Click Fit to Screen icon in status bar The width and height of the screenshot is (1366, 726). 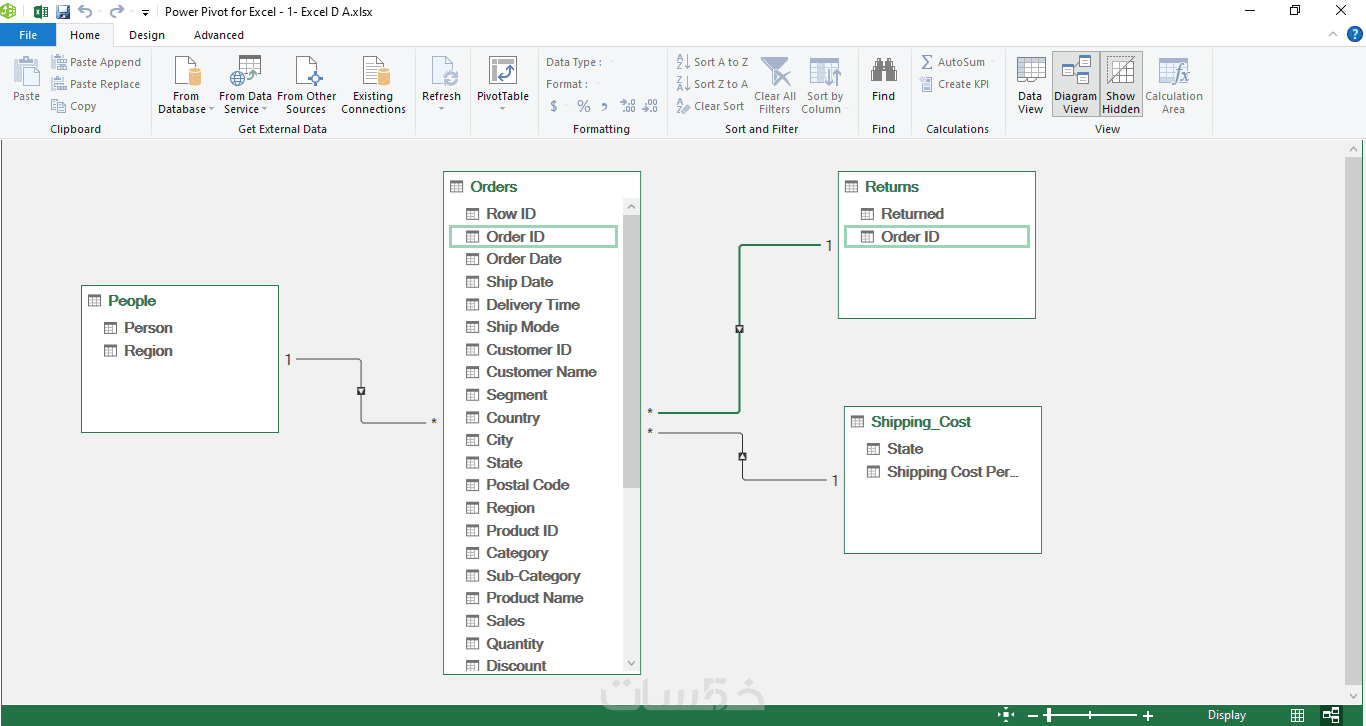pos(1006,715)
